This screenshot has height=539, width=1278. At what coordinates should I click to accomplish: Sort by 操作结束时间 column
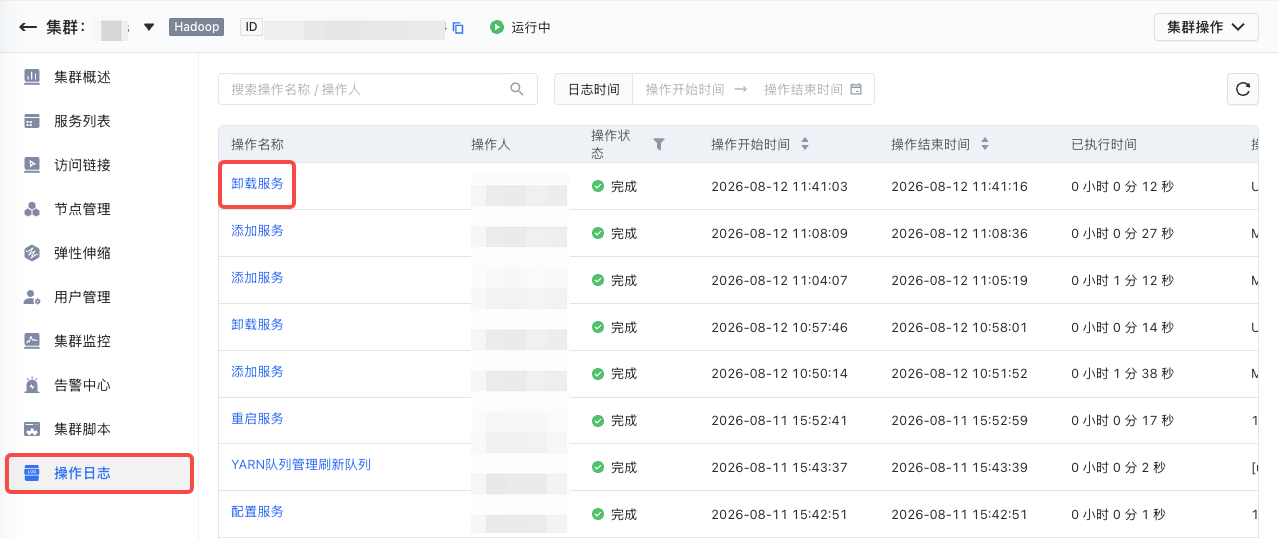984,144
